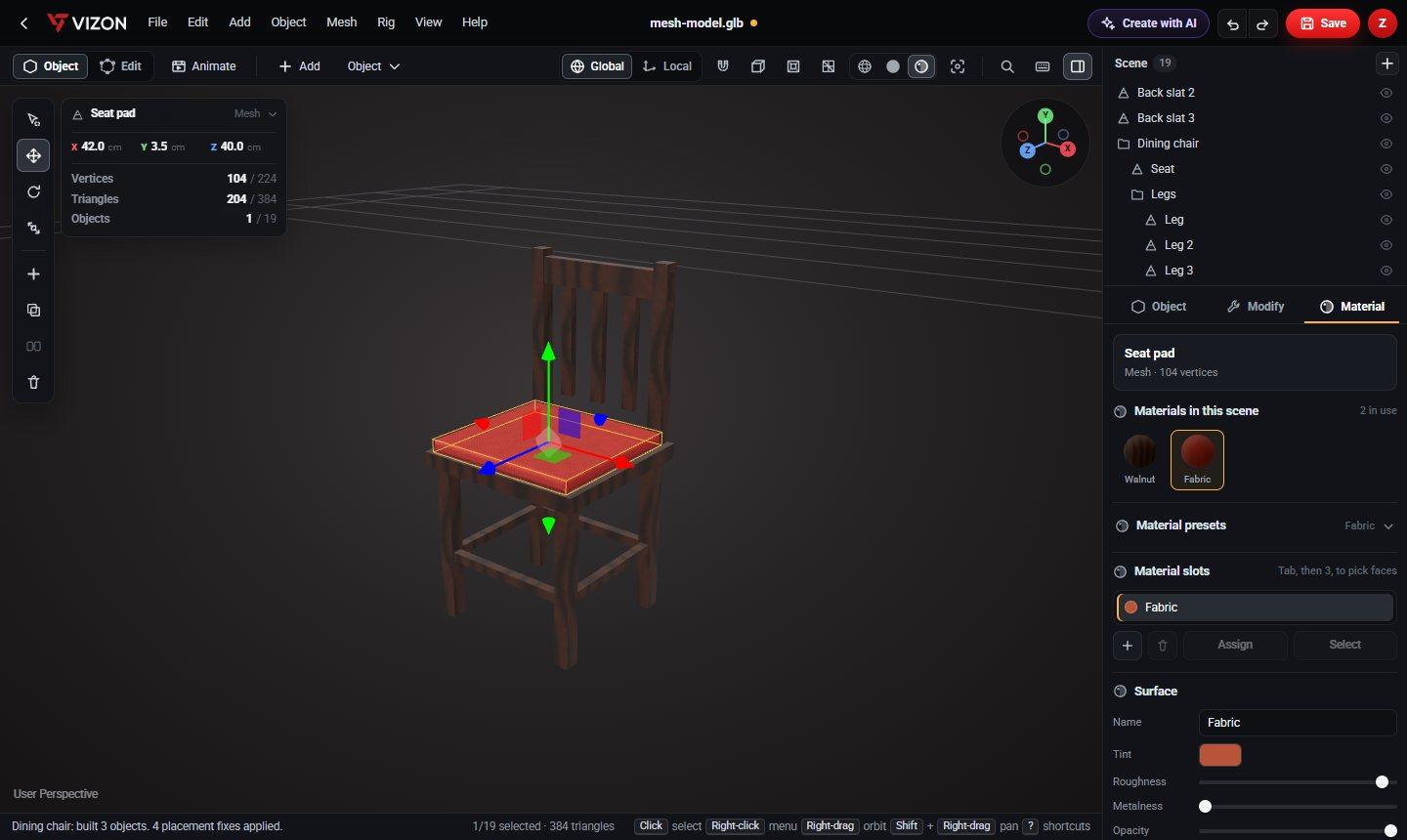
Task: Open keyboard shortcuts icon in toolbar
Action: point(1043,66)
